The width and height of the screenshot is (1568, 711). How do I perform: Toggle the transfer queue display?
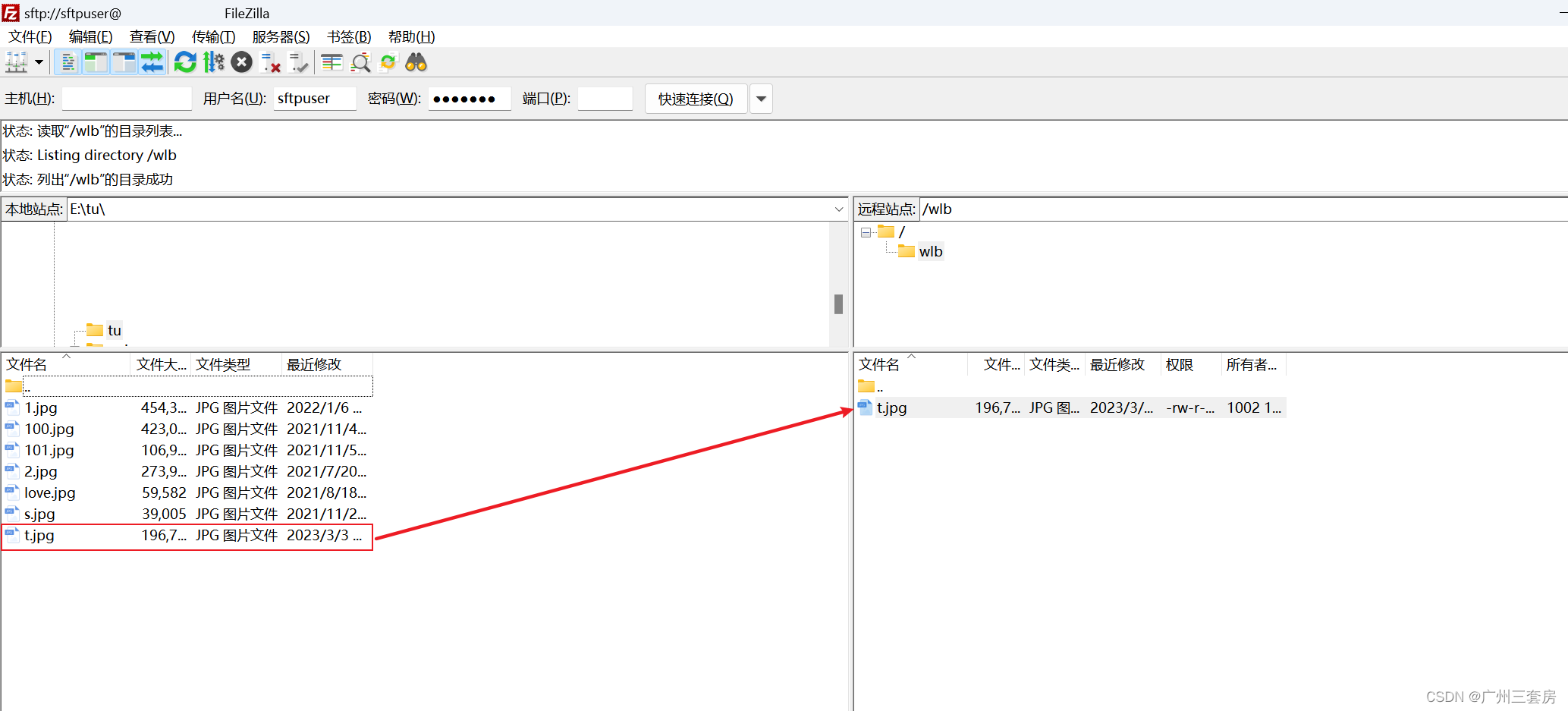(x=152, y=62)
